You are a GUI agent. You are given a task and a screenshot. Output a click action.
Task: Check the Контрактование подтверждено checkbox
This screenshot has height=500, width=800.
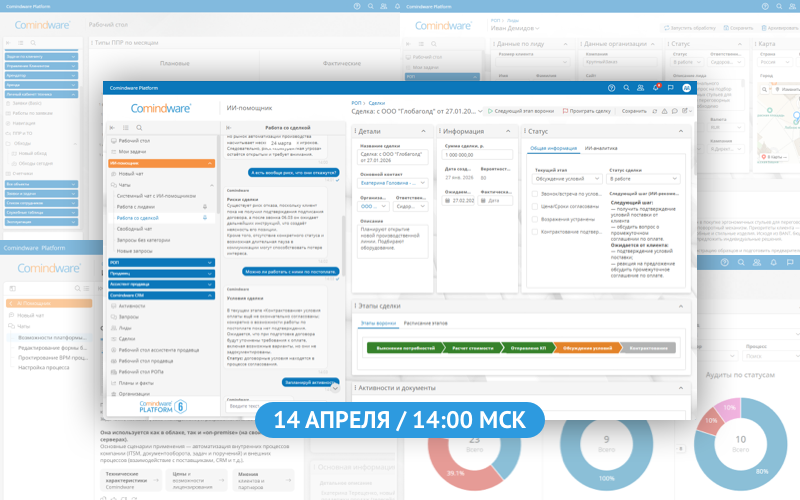tap(535, 232)
